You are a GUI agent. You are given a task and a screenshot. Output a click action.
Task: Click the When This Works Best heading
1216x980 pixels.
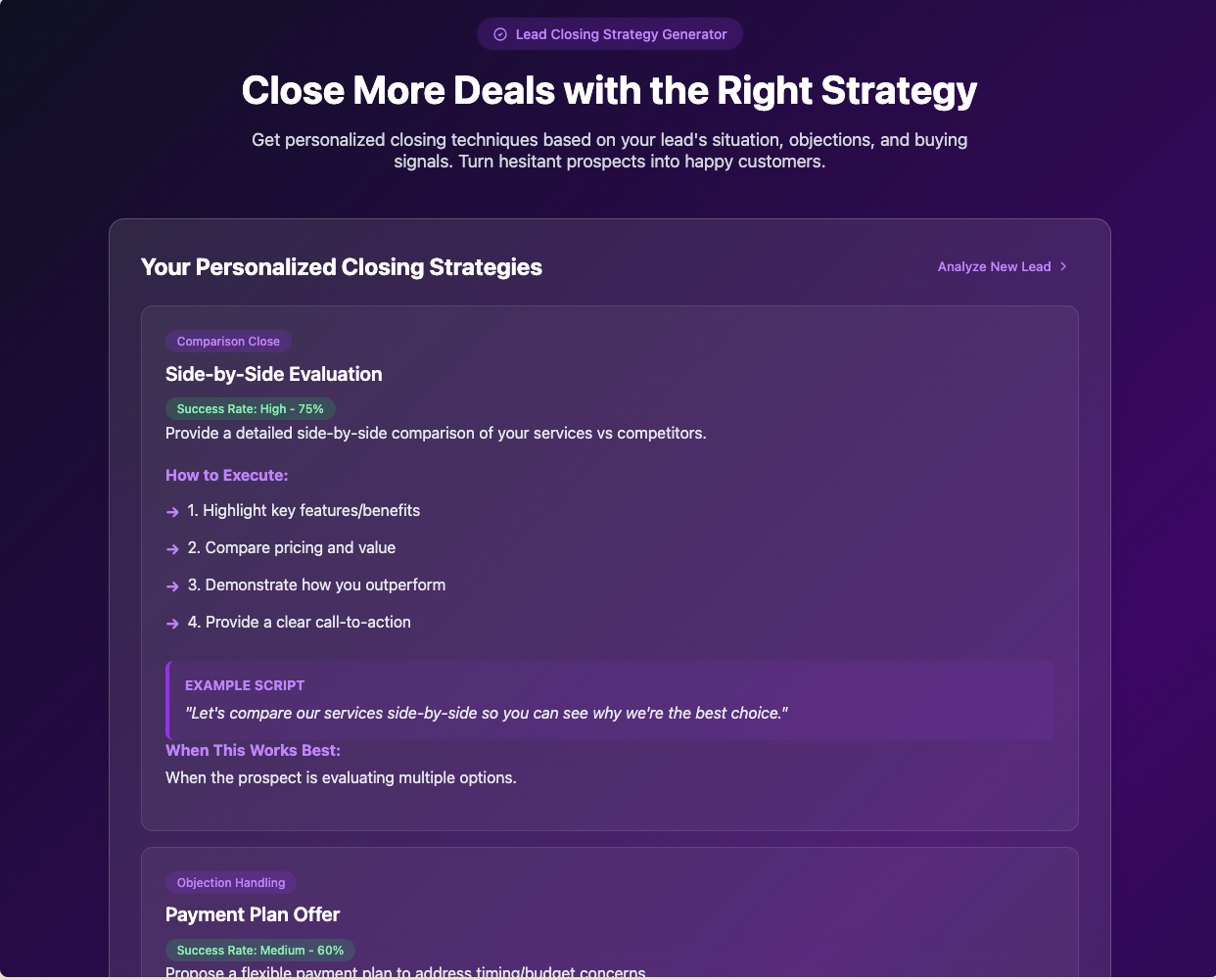pyautogui.click(x=253, y=751)
